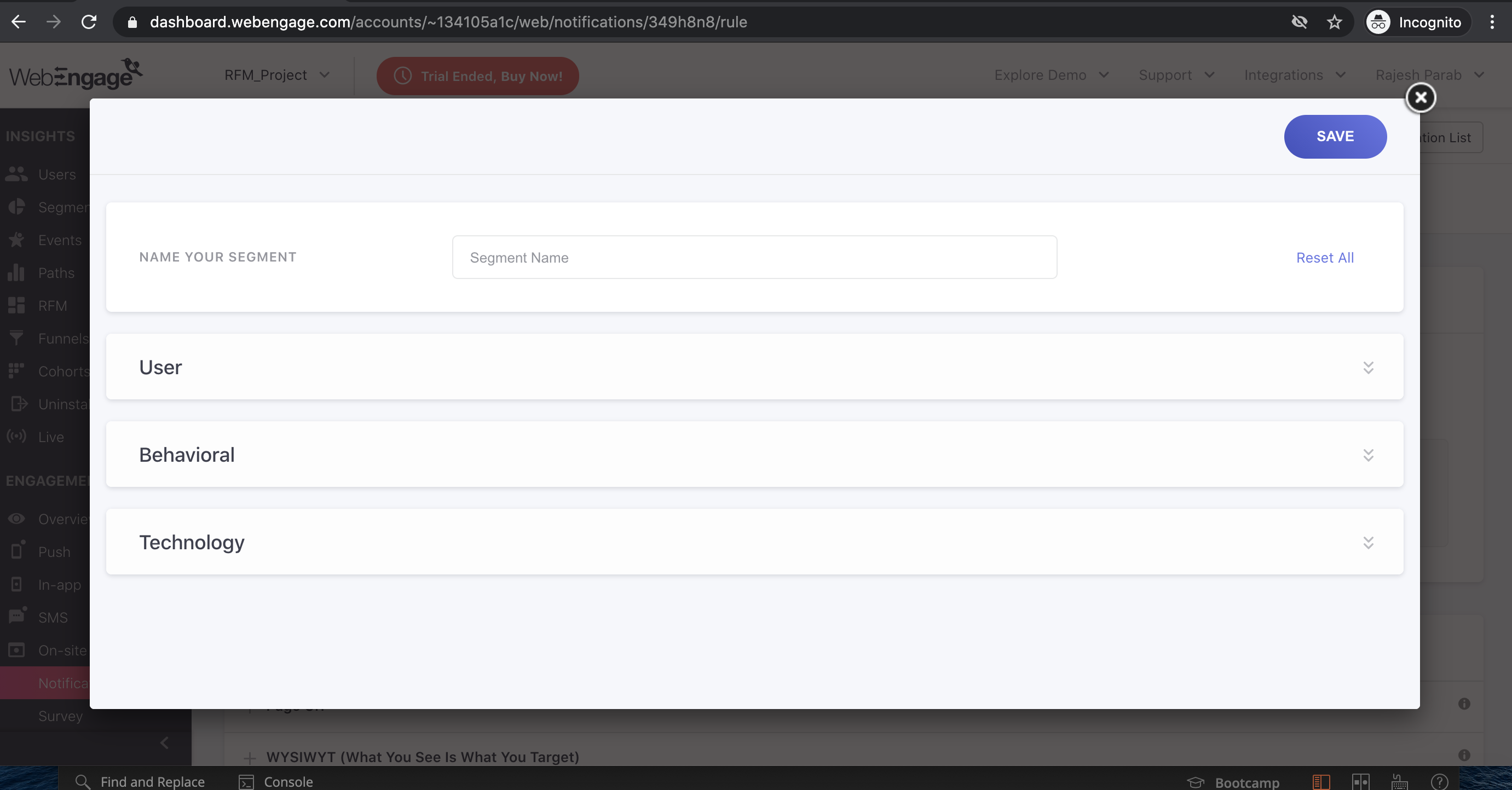Bookmark the page with the star icon
The image size is (1512, 790).
[1334, 22]
